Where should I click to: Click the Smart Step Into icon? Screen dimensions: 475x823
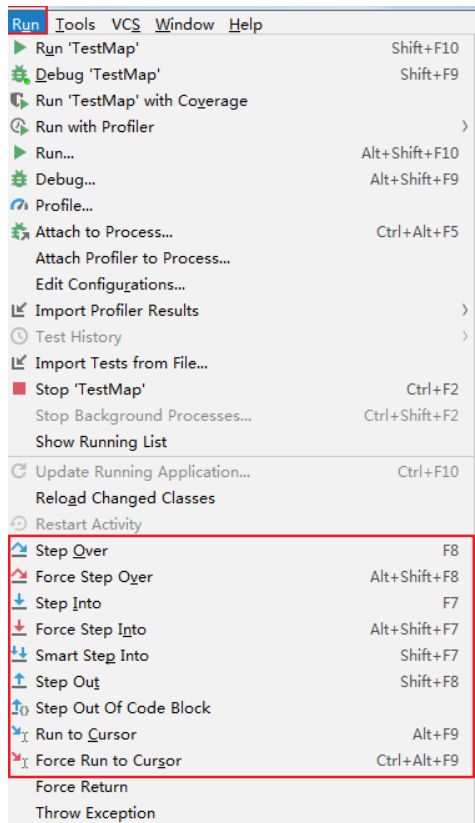(19, 655)
